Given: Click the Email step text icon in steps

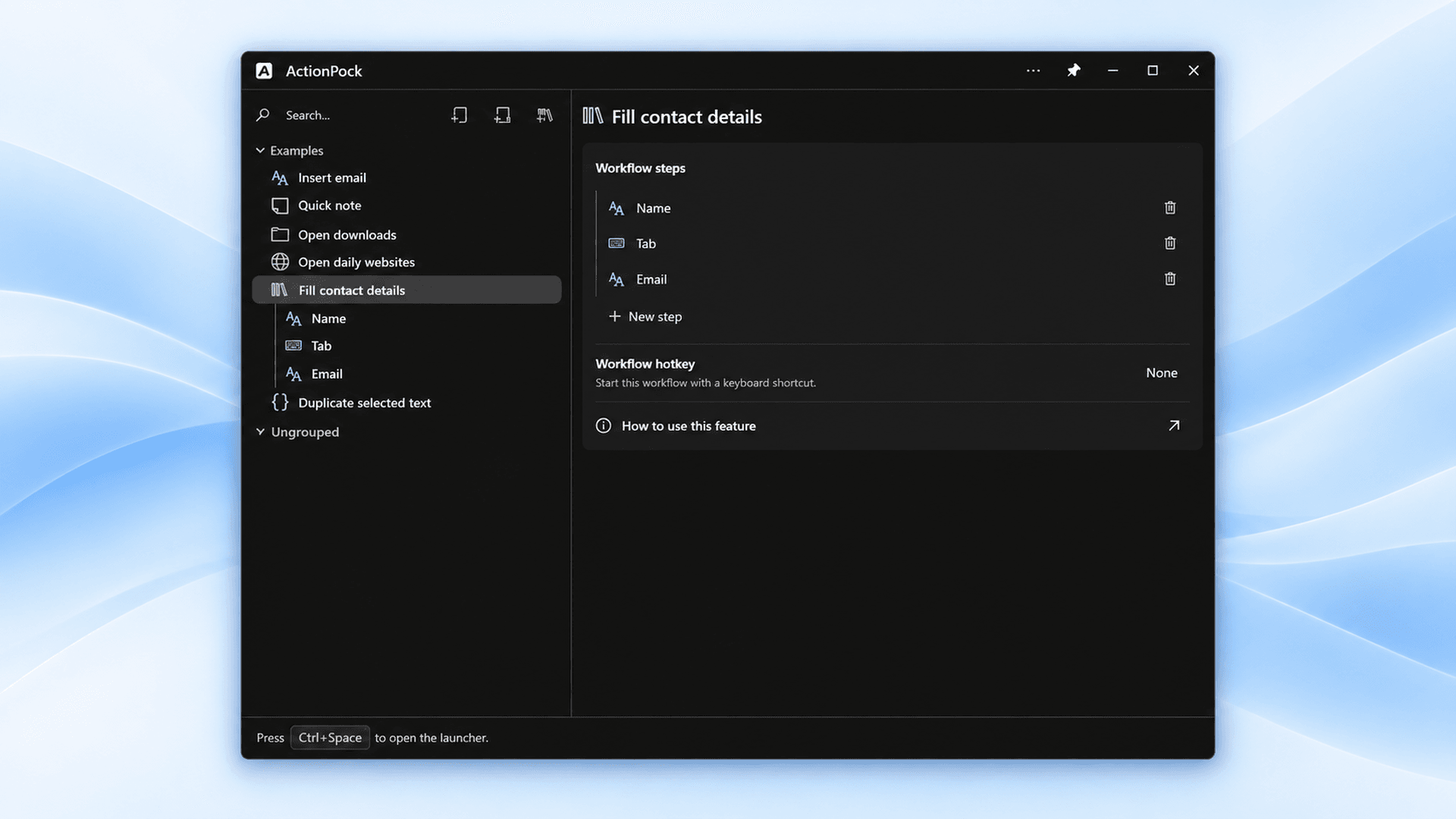Looking at the screenshot, I should coord(617,280).
